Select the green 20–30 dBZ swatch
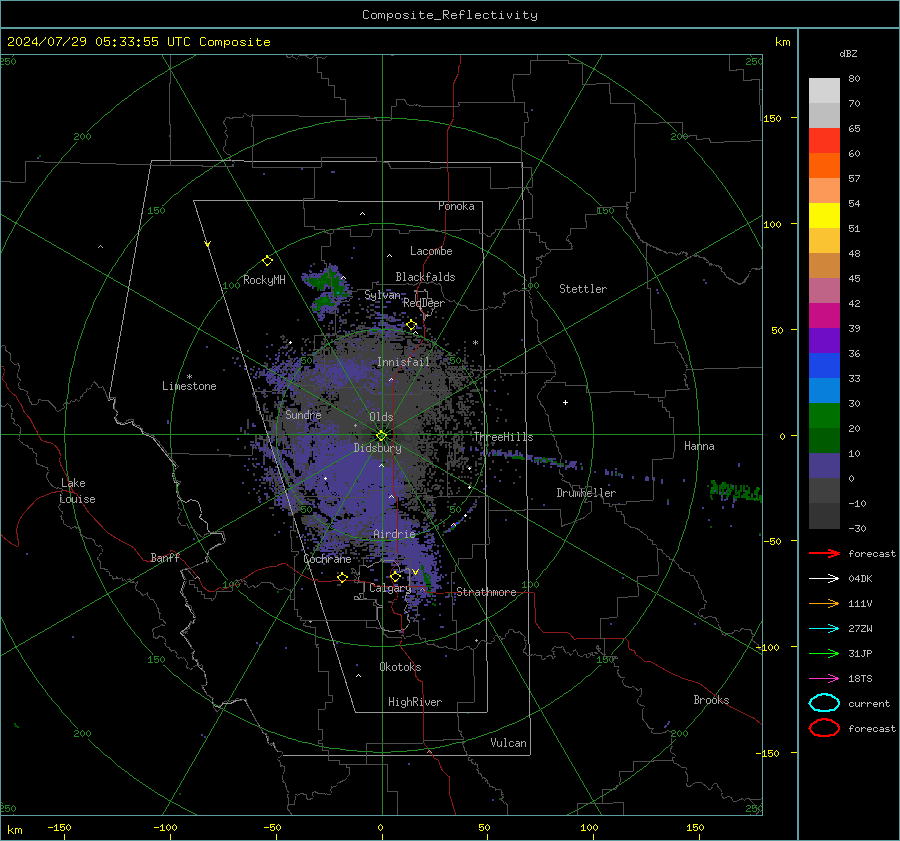Screen dimensions: 900x841 (x=824, y=416)
